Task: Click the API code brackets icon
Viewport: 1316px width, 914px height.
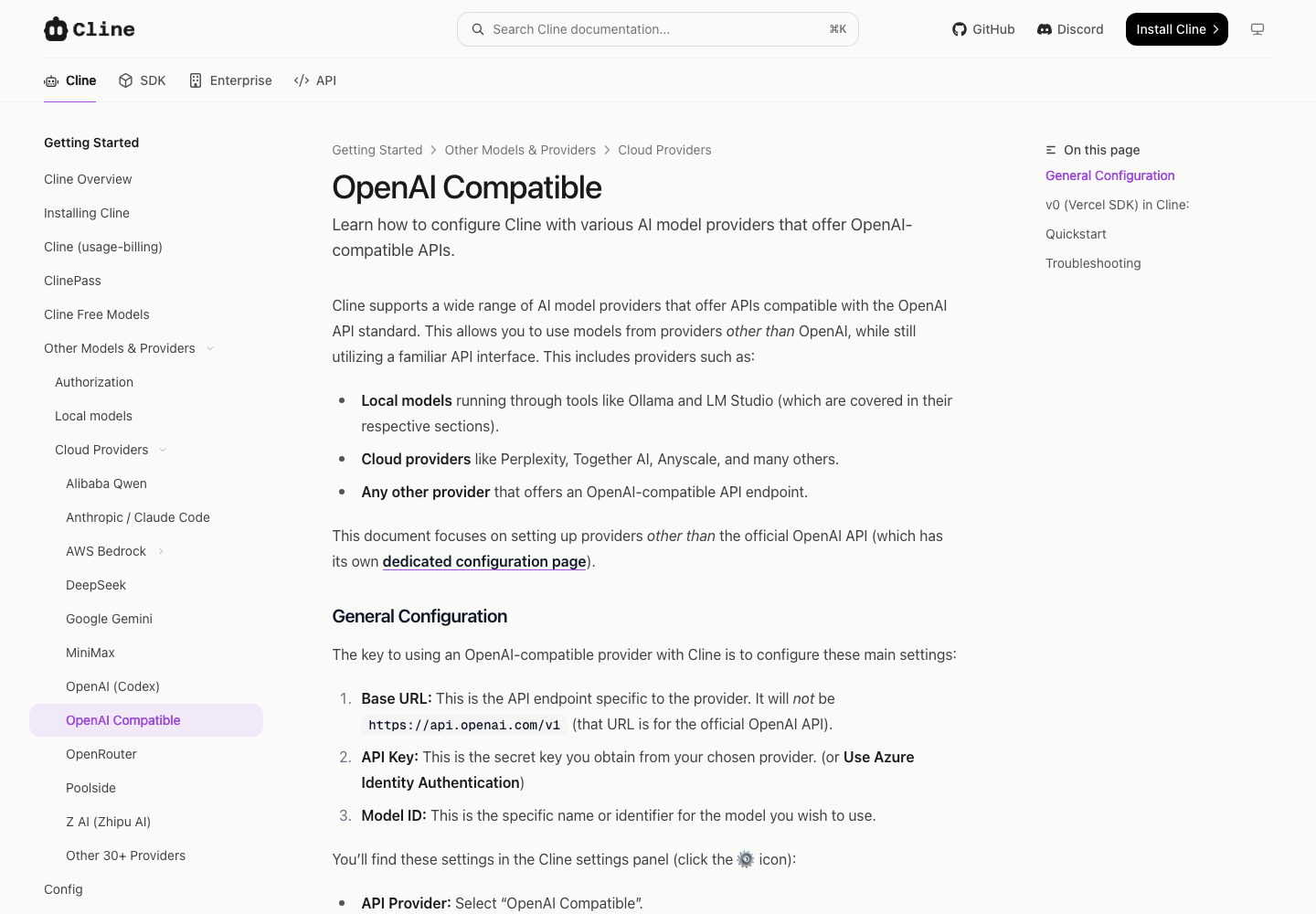Action: [x=302, y=80]
